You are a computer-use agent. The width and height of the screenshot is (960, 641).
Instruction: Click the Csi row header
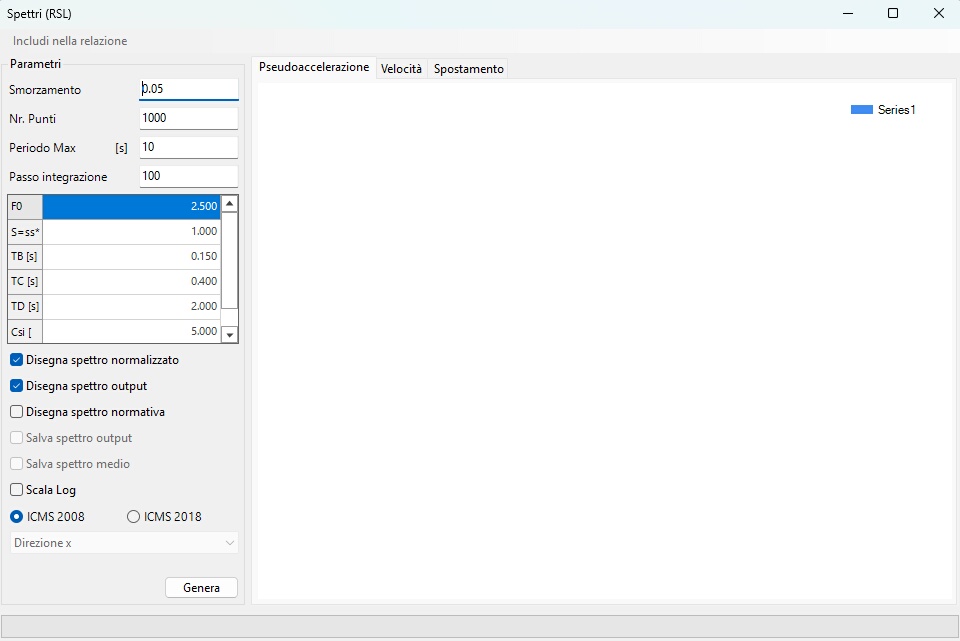click(25, 331)
